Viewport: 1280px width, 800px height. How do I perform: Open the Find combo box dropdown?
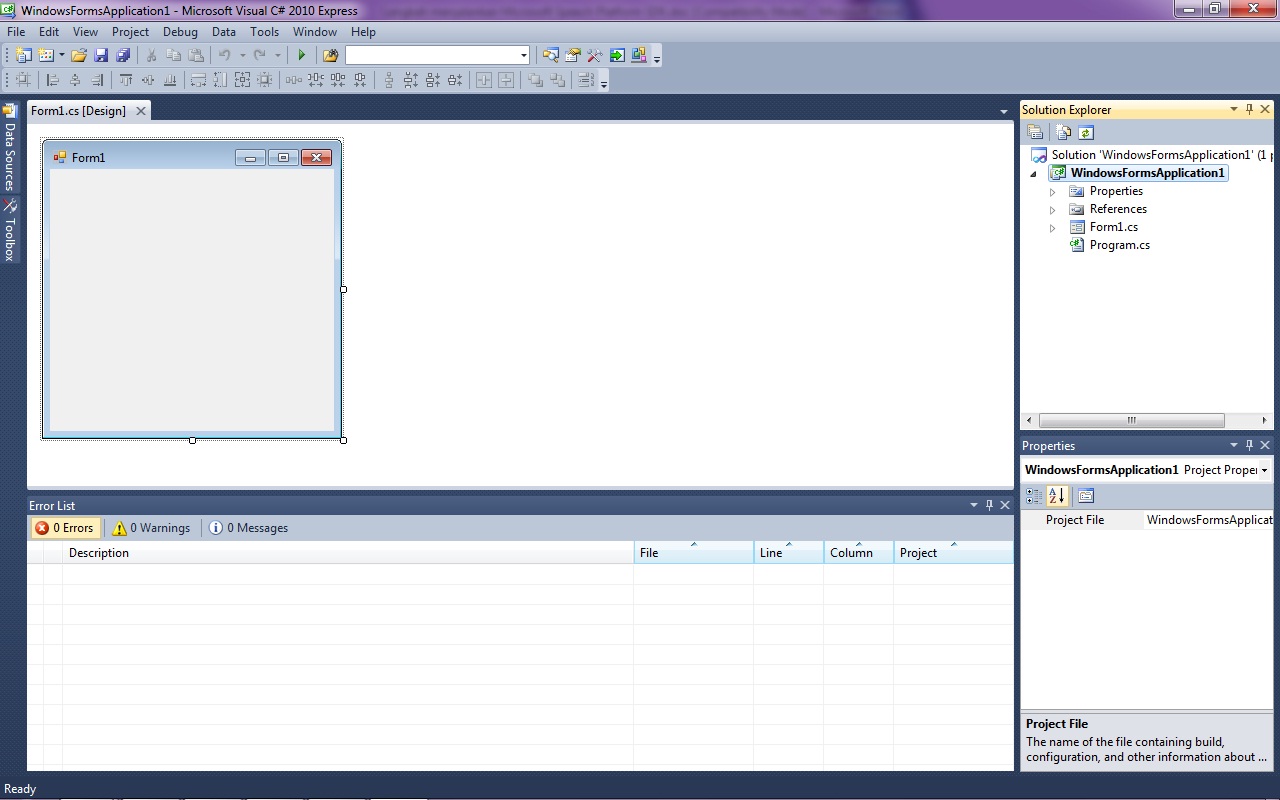[x=523, y=55]
